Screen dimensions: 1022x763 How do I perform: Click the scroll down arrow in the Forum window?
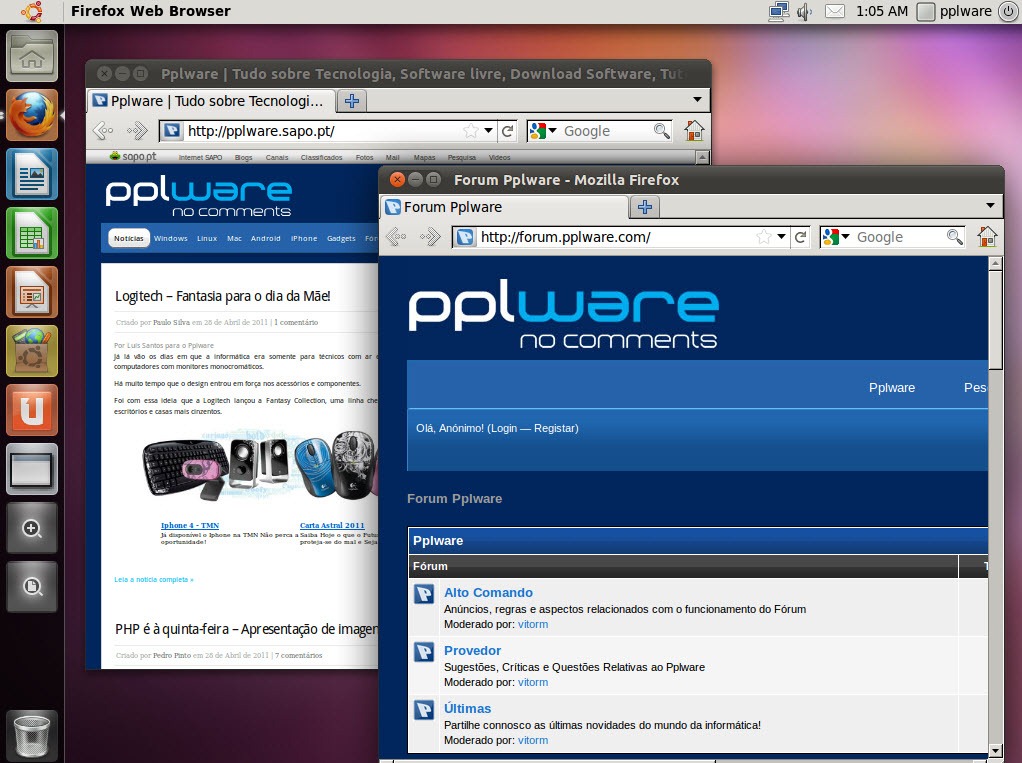(995, 750)
